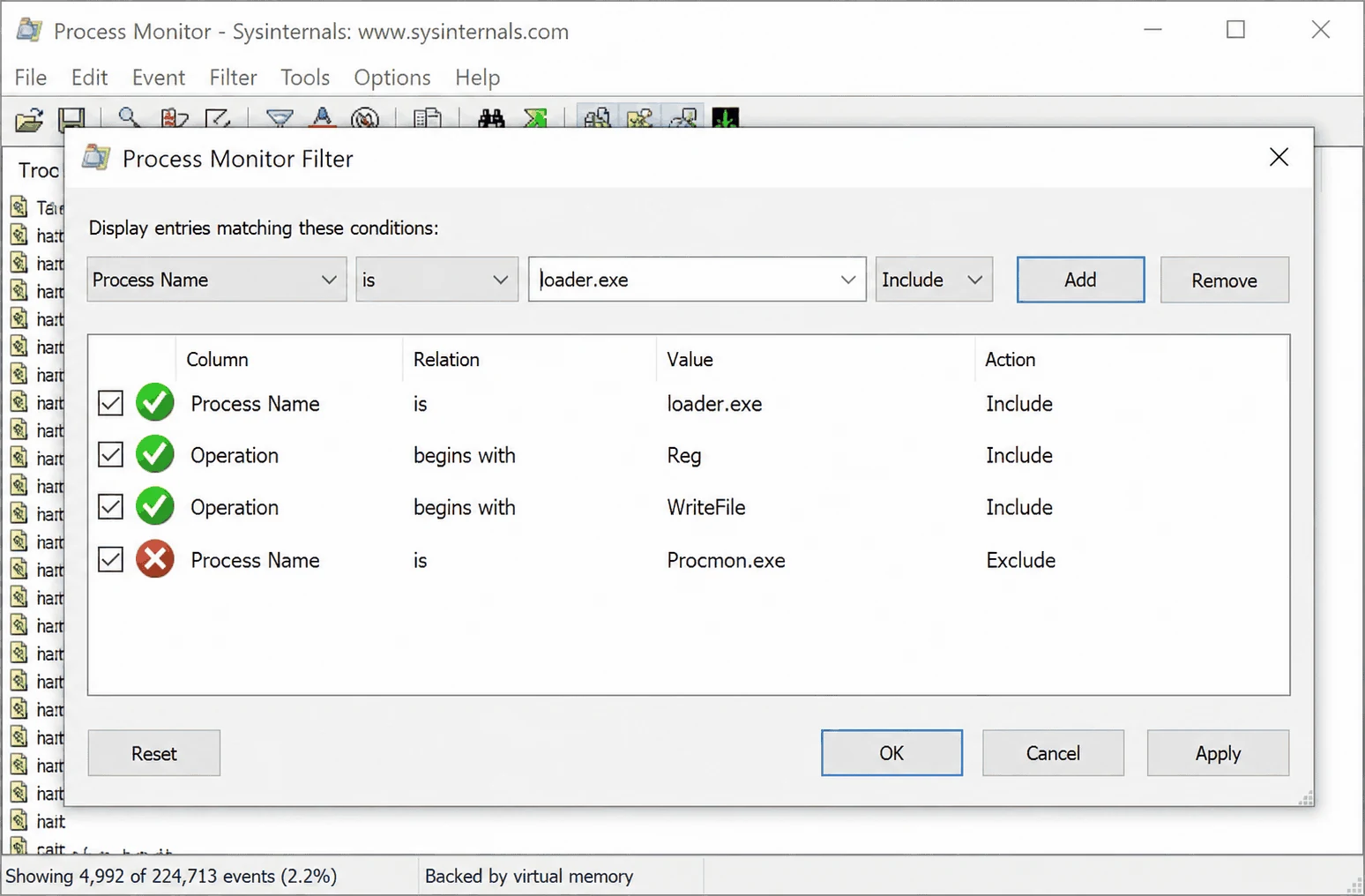Click the Value header in filter list

pos(690,359)
